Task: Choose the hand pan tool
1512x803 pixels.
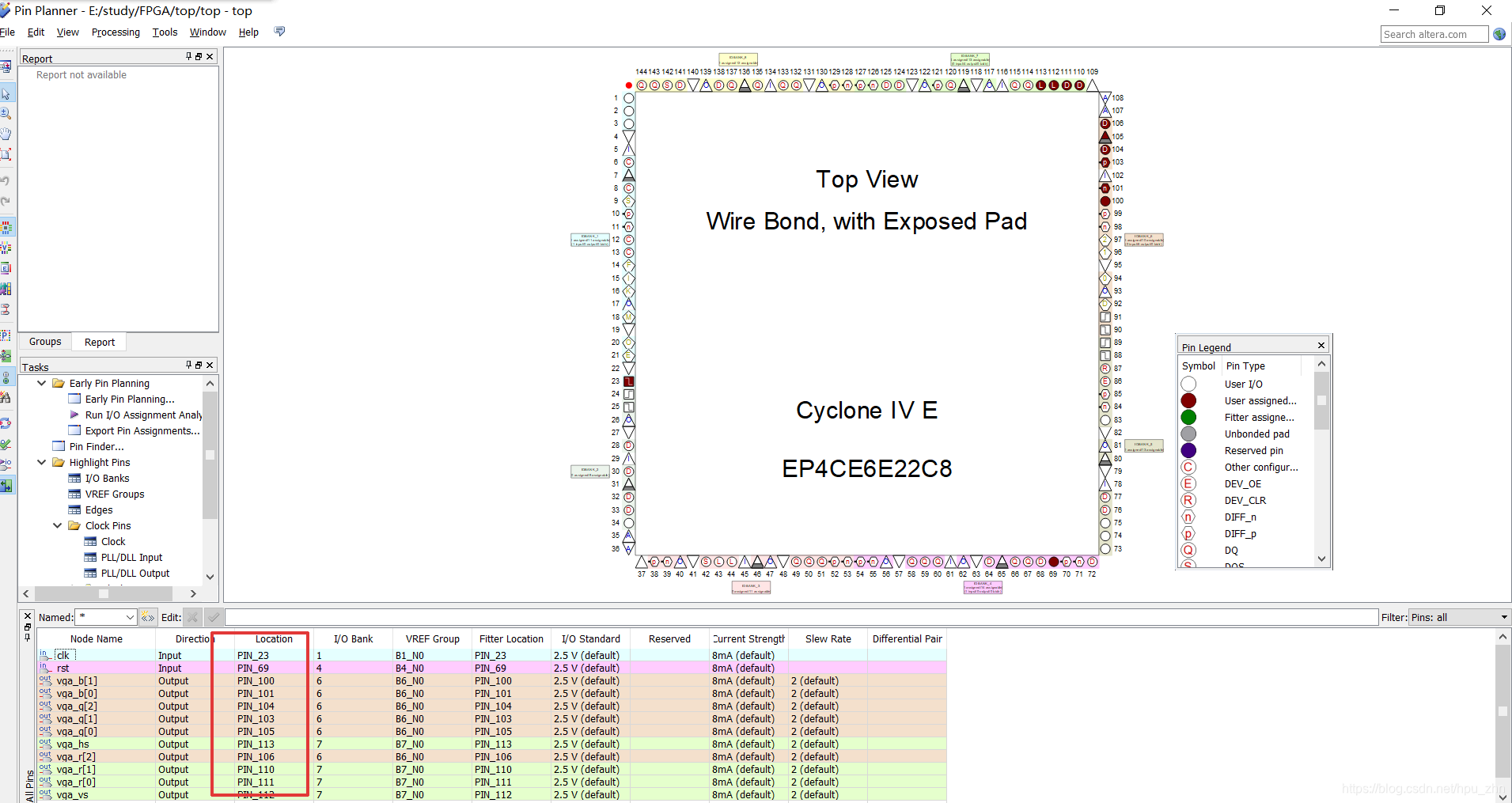Action: coord(6,134)
